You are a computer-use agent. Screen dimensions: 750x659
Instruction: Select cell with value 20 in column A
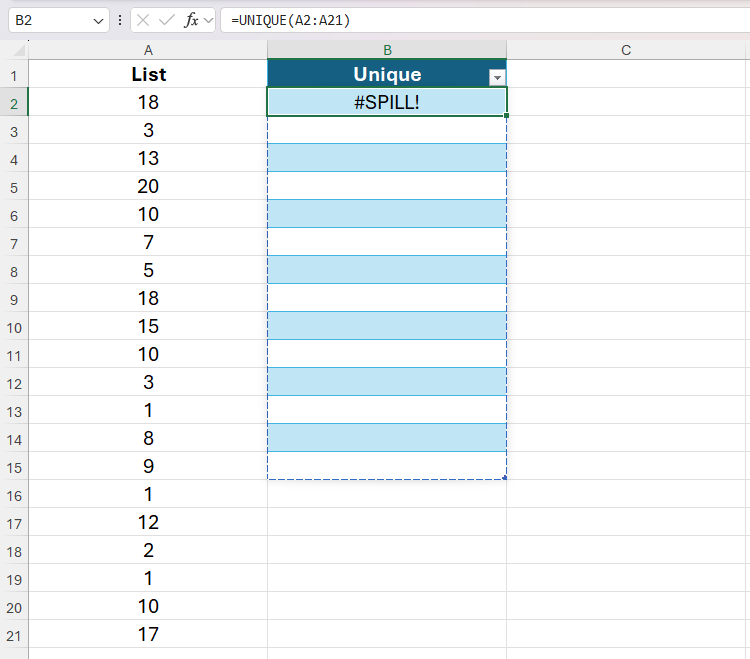(148, 186)
